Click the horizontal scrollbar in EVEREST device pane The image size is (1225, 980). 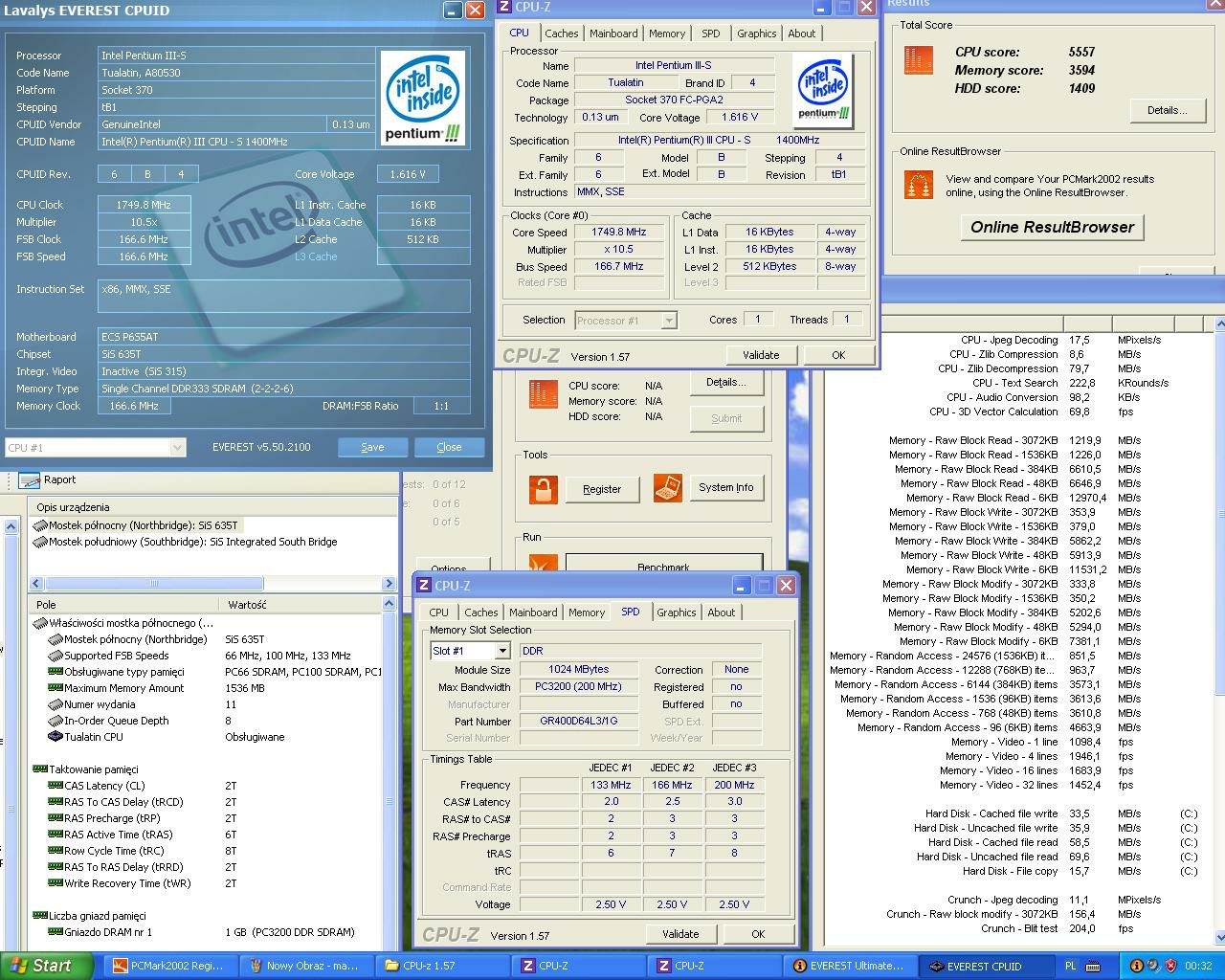click(x=153, y=583)
